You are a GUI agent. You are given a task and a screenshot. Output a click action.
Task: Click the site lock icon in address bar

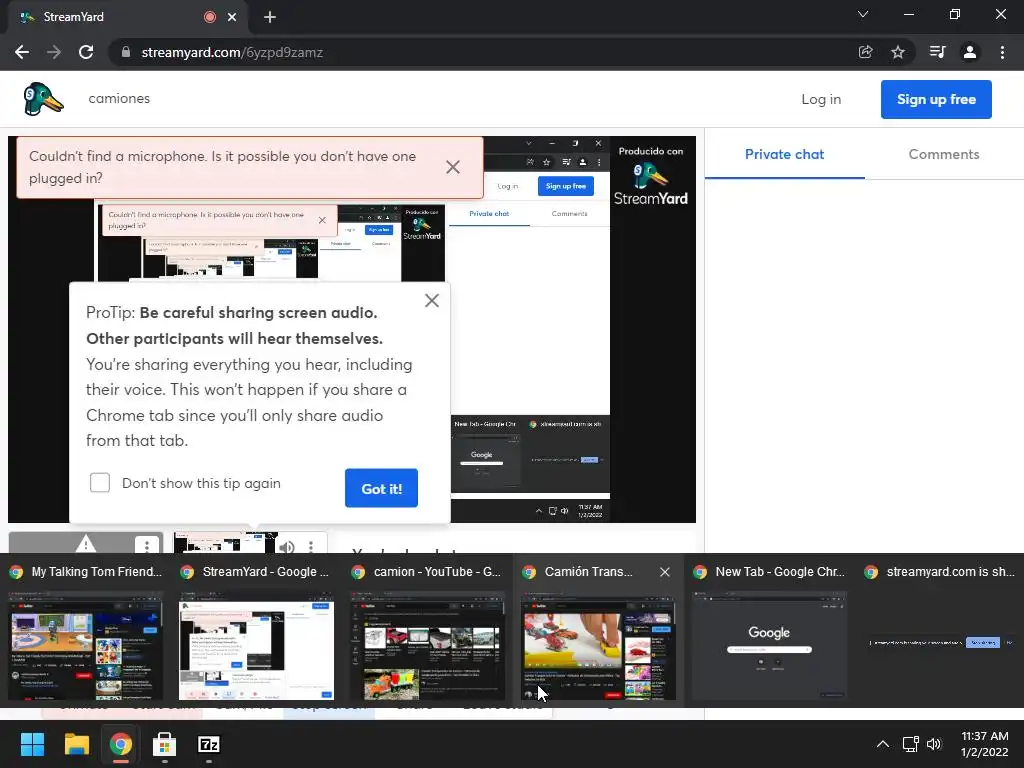coord(126,52)
